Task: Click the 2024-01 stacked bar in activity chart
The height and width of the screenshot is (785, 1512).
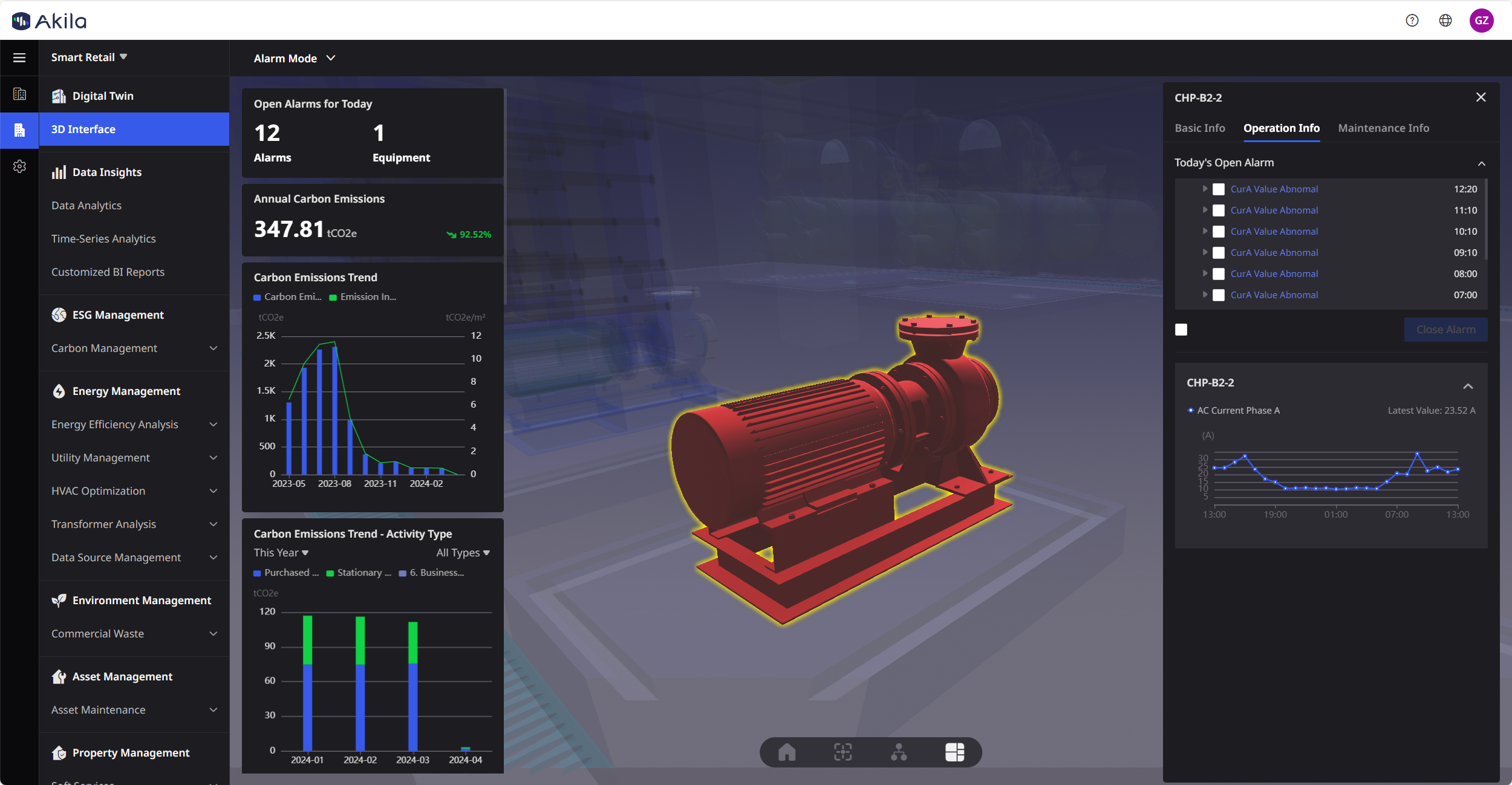Action: (307, 683)
